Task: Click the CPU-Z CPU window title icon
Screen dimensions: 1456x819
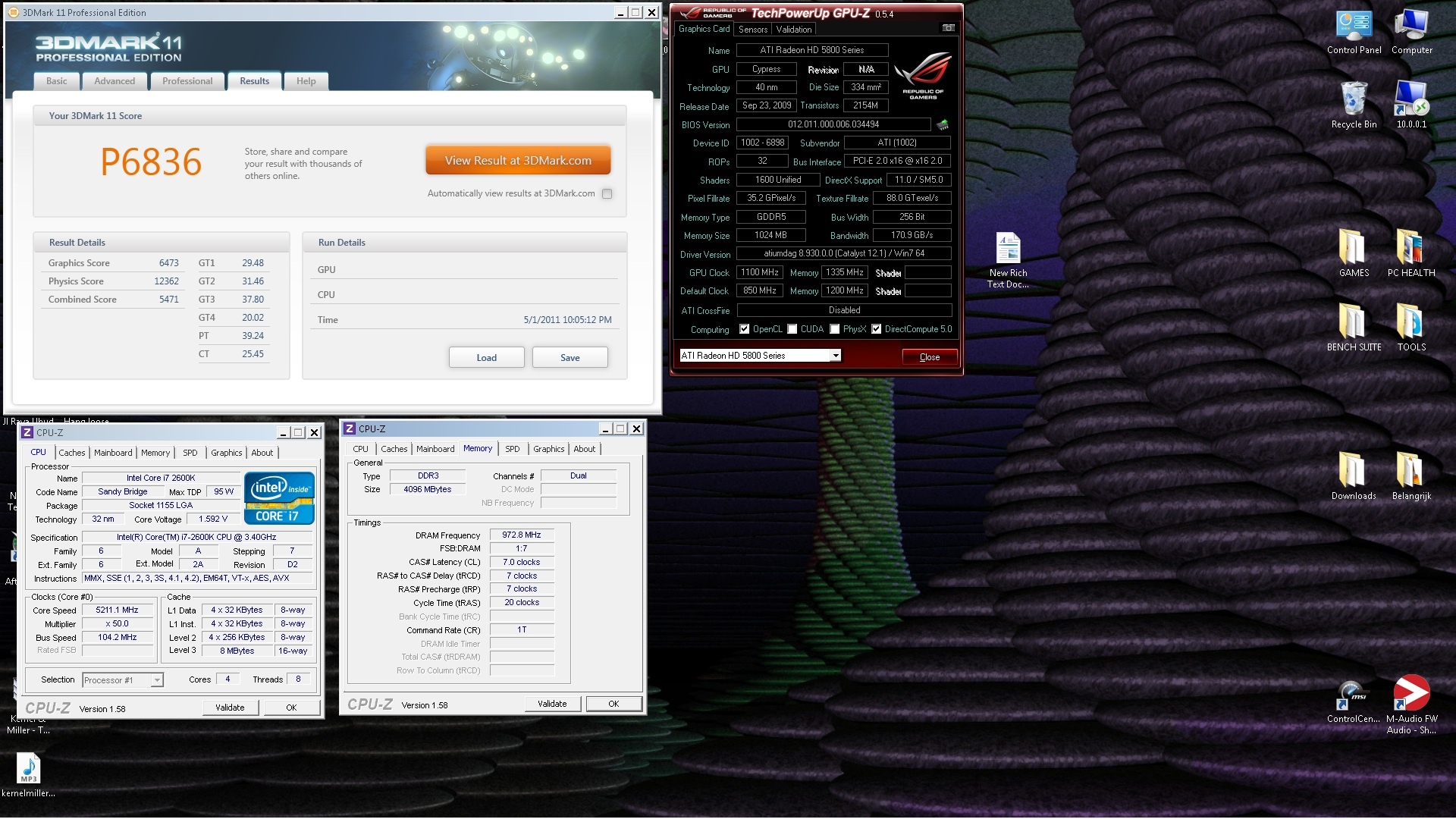Action: pos(27,432)
